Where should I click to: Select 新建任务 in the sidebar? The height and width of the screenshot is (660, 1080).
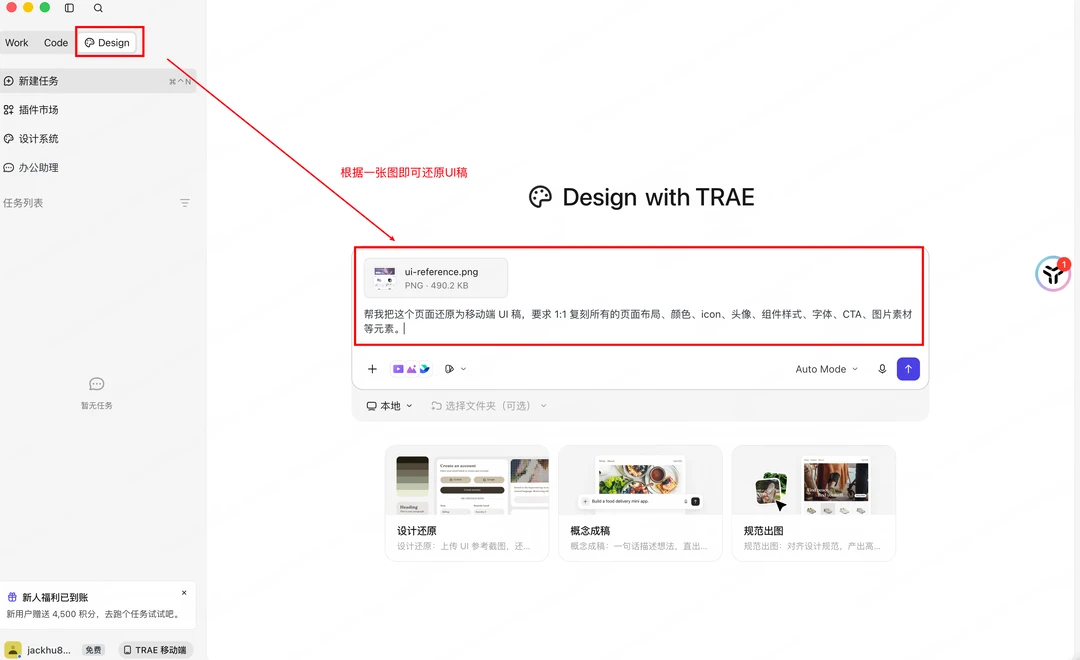click(x=98, y=81)
